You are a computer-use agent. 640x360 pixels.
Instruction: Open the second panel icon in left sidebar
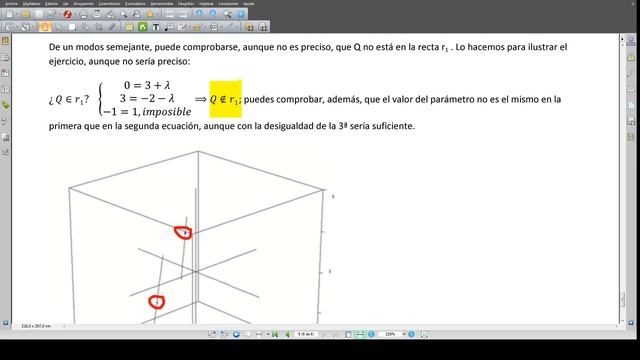point(5,58)
